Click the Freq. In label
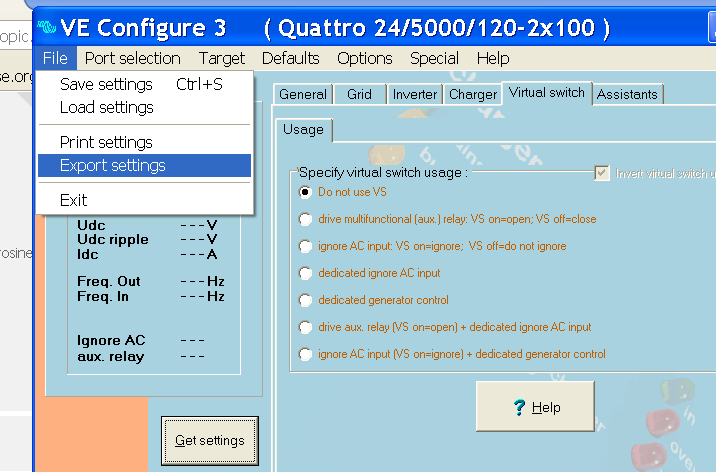Screen dimensions: 716x474 103,297
